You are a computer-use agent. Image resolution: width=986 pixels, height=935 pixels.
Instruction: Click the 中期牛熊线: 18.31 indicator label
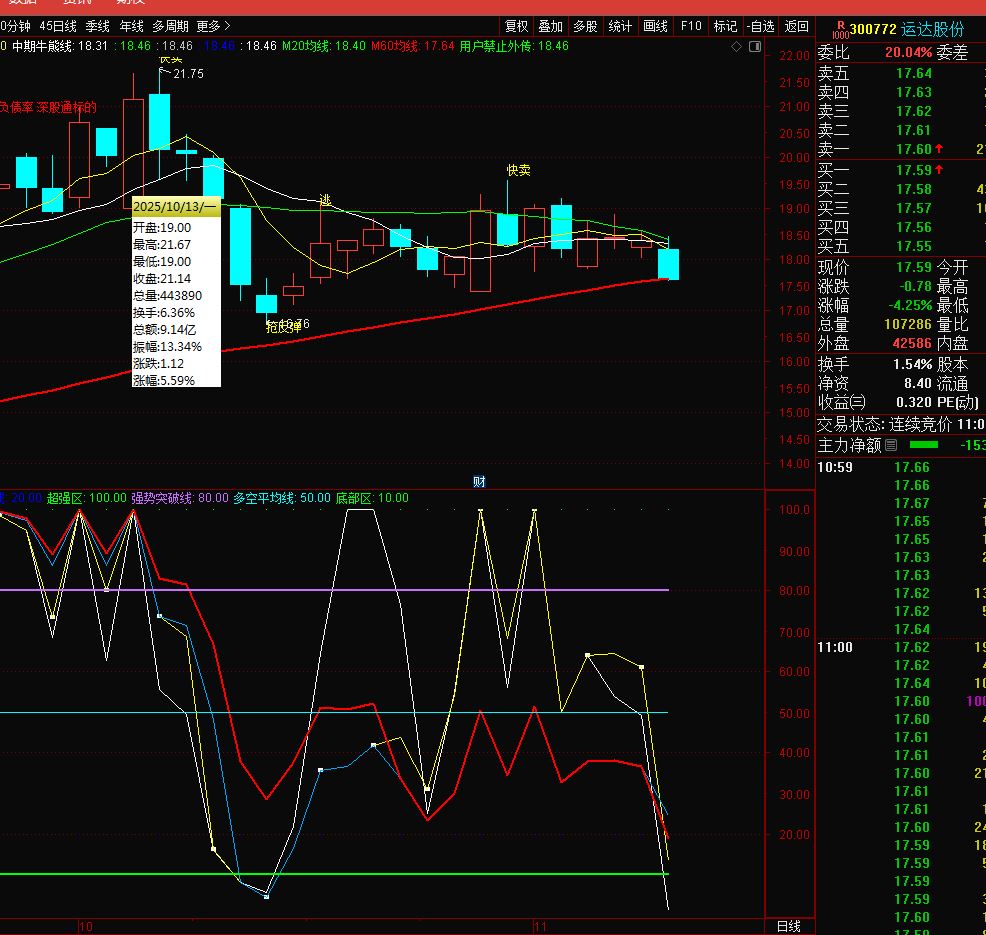click(x=60, y=46)
